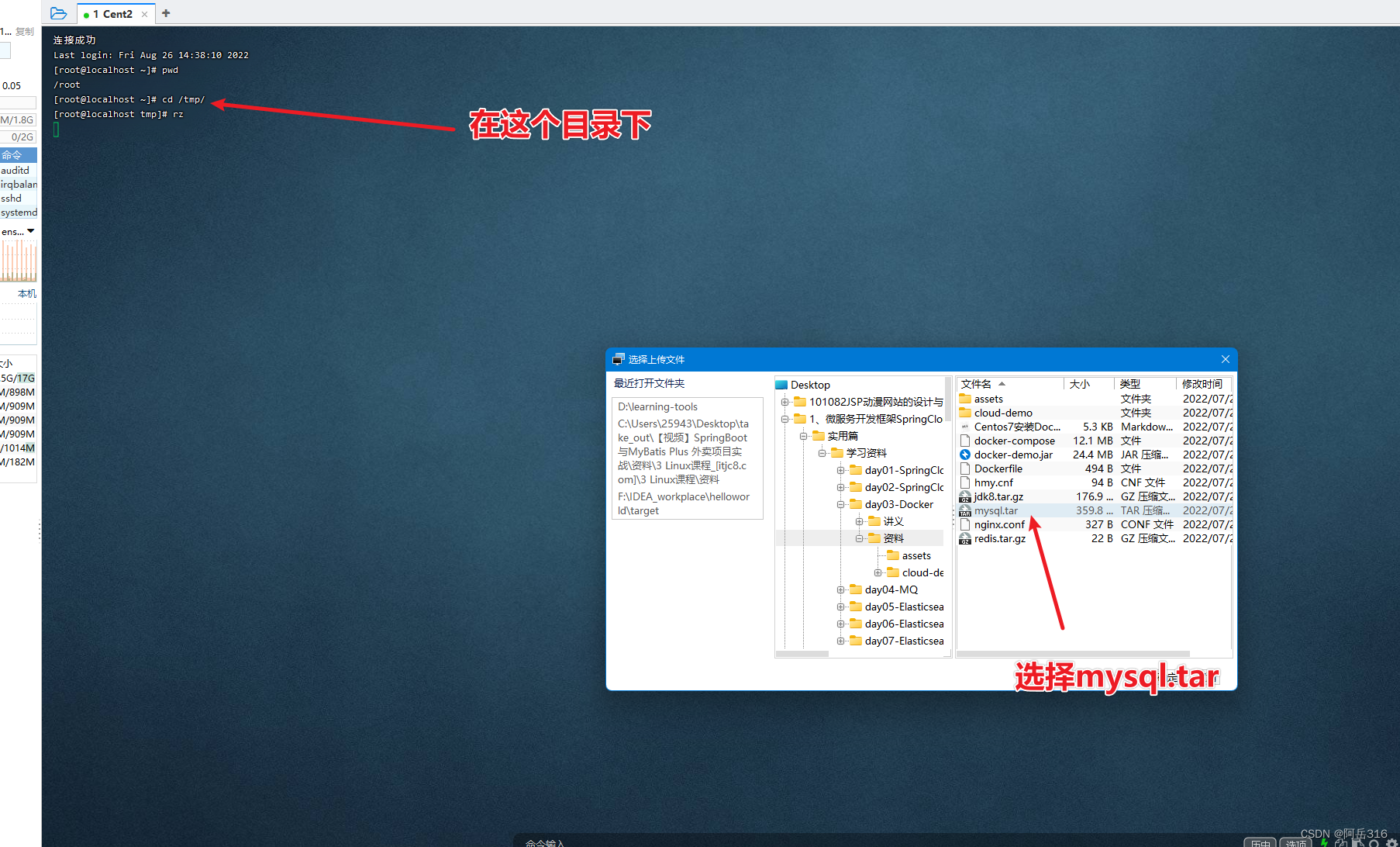Close the Cent2 session tab

click(144, 14)
